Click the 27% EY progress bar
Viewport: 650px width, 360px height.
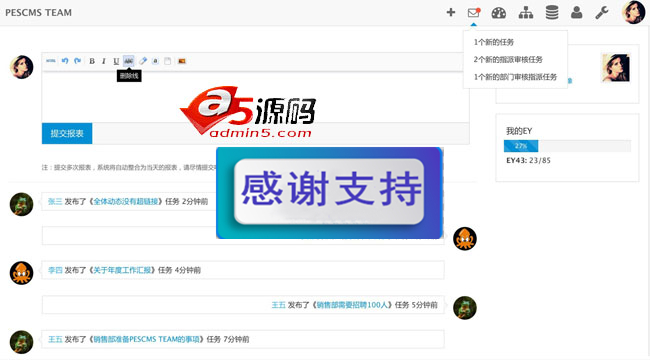521,146
